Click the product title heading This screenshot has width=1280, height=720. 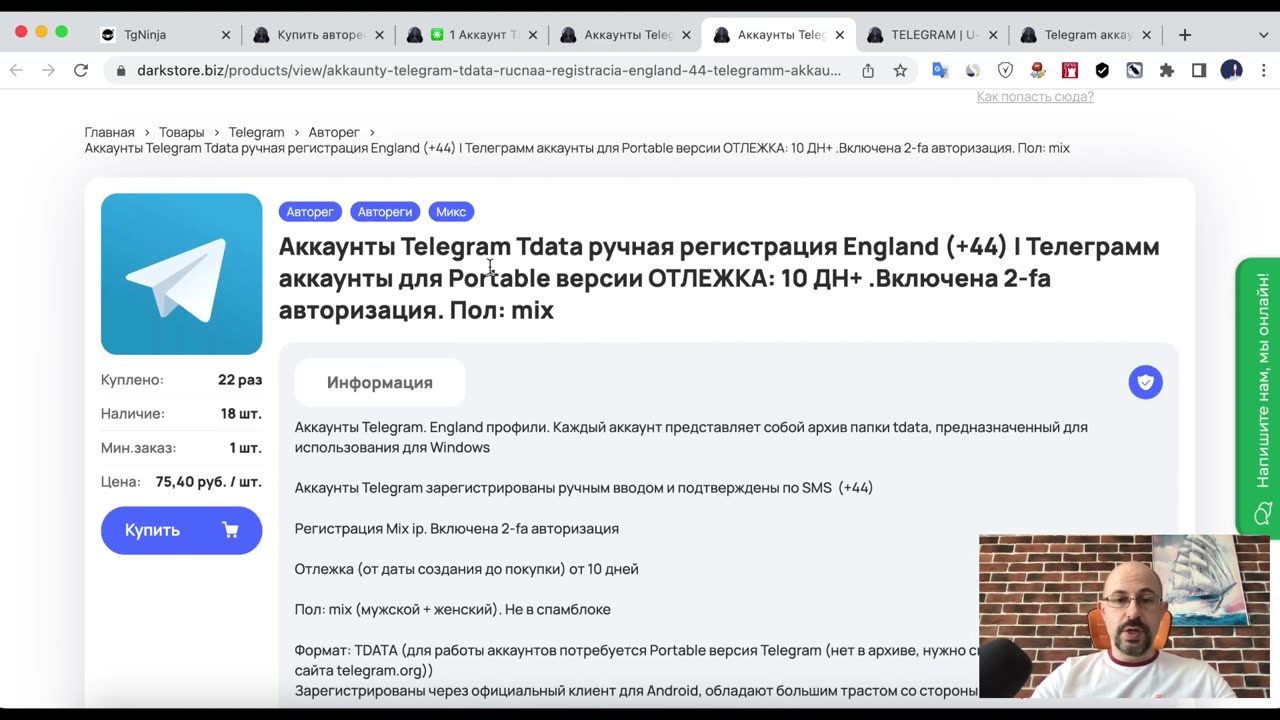tap(719, 278)
